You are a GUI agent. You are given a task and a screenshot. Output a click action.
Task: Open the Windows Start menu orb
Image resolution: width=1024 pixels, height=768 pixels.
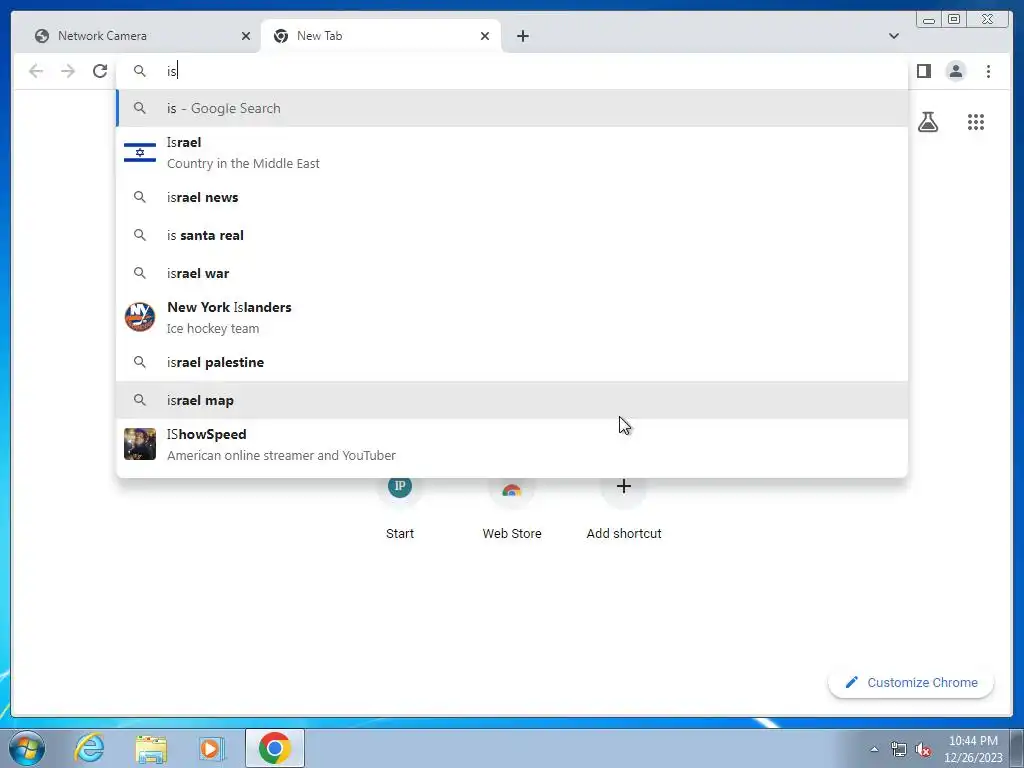tap(27, 748)
